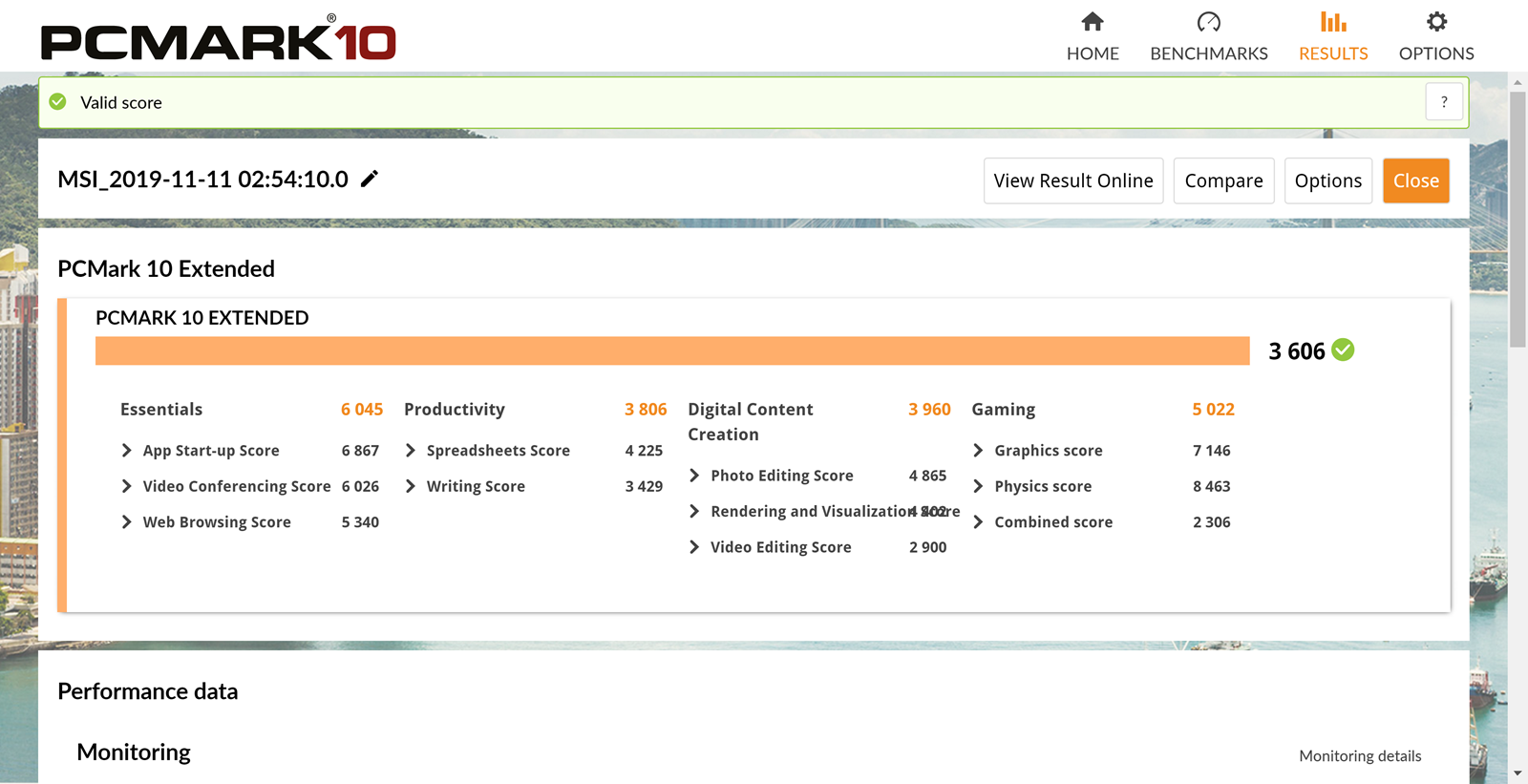Expand the Graphics score row

click(978, 451)
